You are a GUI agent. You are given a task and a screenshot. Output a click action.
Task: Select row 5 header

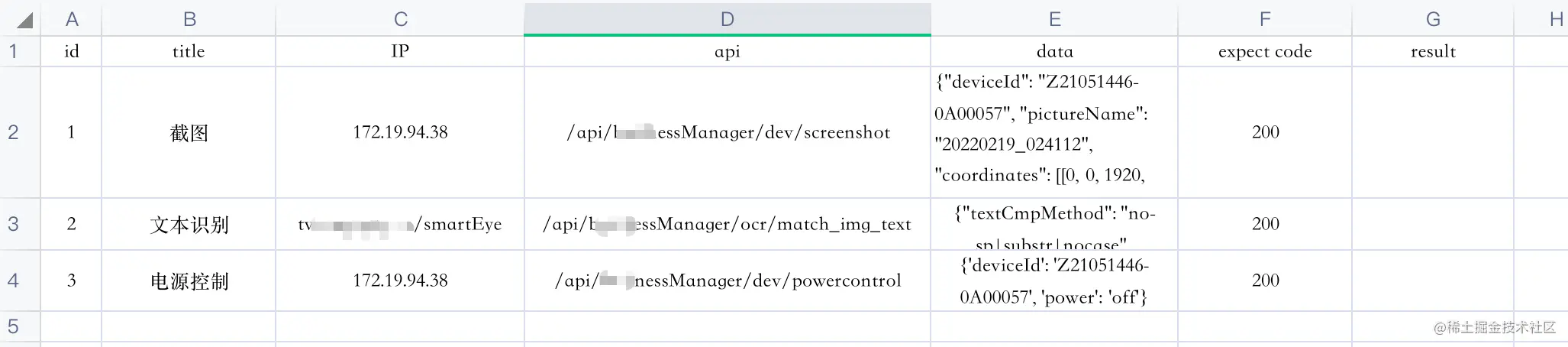tap(13, 326)
